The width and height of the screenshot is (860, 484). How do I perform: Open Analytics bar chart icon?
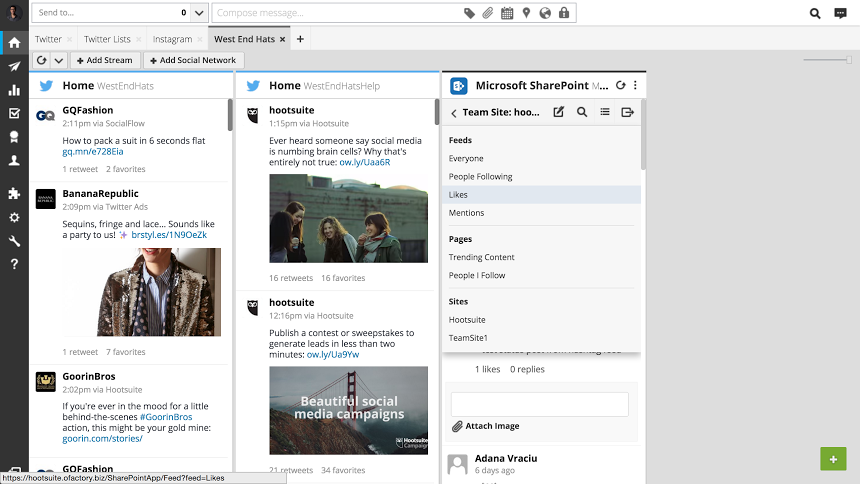(x=14, y=90)
